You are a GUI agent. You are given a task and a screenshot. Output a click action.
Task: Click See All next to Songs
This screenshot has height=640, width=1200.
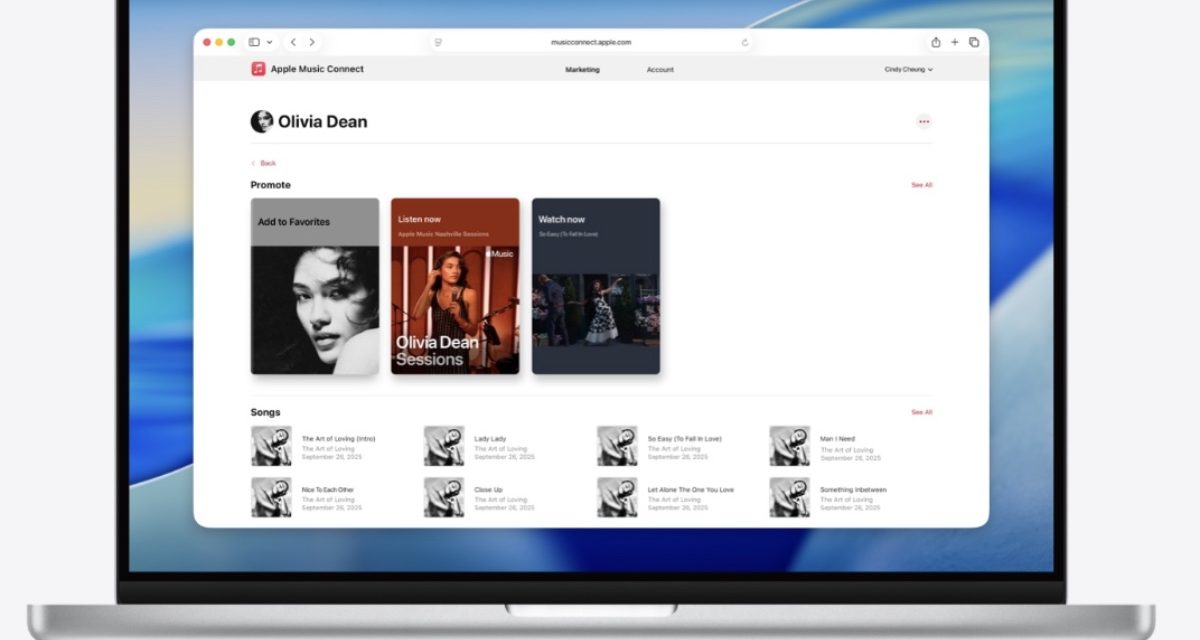point(920,411)
